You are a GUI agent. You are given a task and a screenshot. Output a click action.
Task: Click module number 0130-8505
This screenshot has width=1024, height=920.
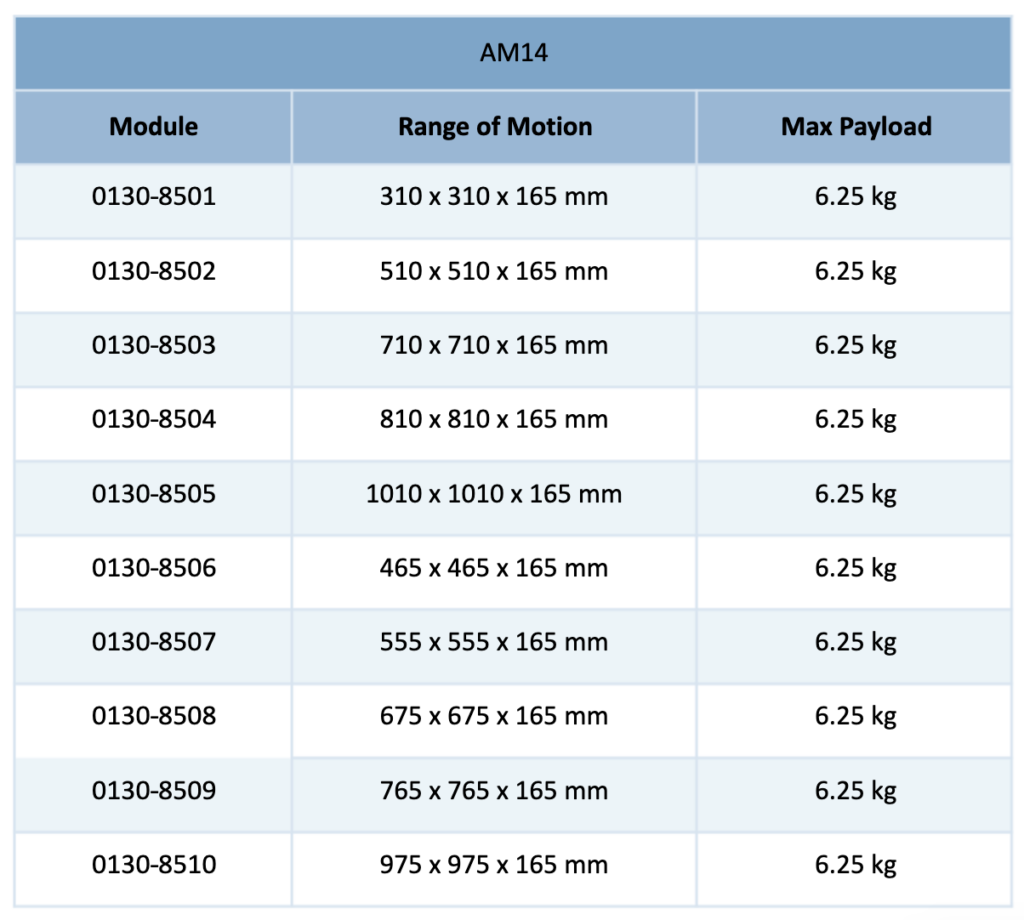153,494
